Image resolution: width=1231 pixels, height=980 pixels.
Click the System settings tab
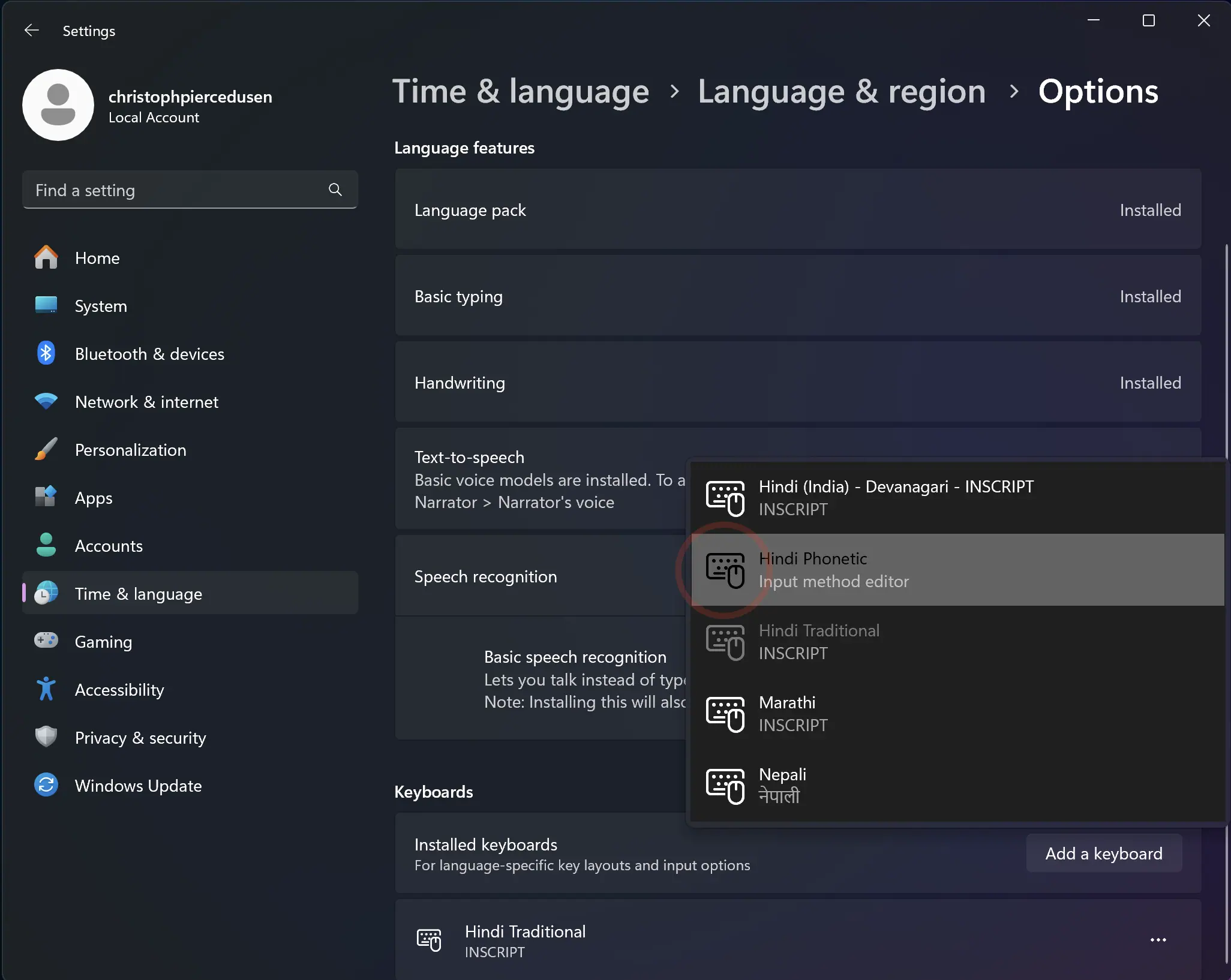point(100,305)
